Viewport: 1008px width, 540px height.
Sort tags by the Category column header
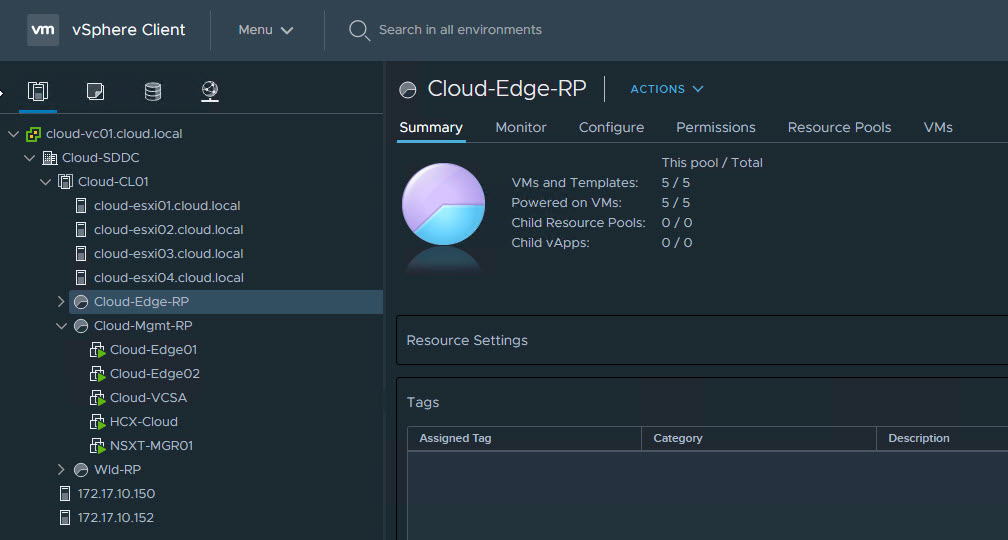(678, 438)
